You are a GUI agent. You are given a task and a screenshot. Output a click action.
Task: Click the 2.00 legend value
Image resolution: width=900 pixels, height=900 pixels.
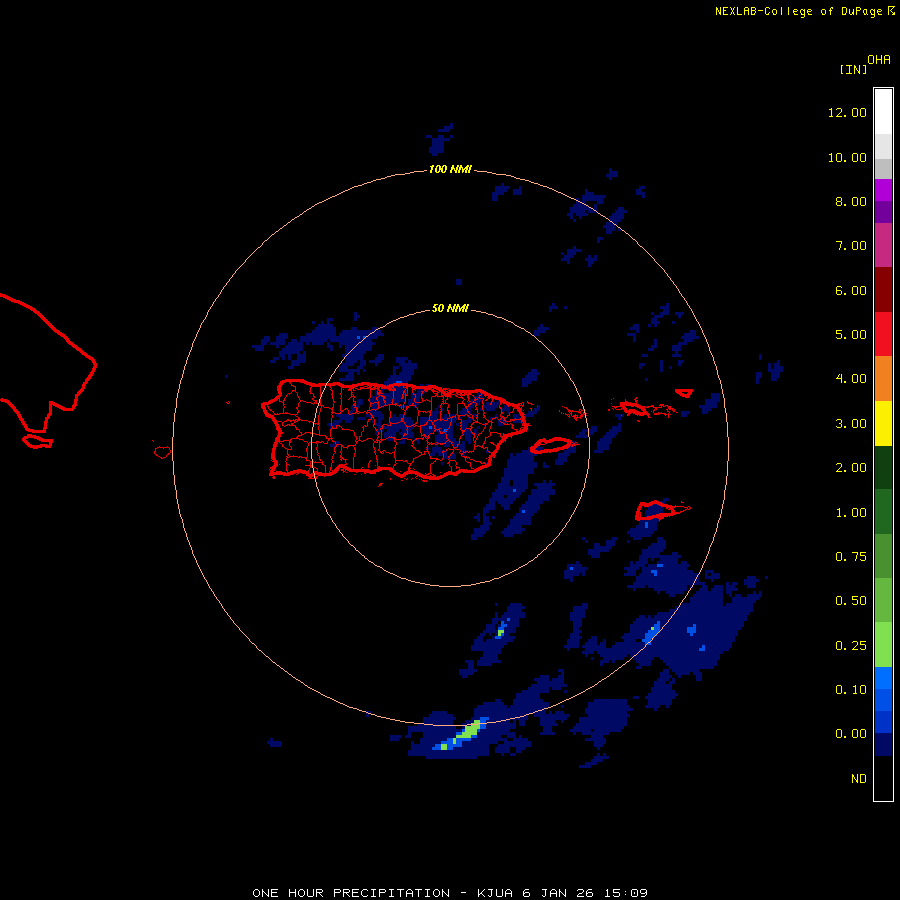click(851, 468)
